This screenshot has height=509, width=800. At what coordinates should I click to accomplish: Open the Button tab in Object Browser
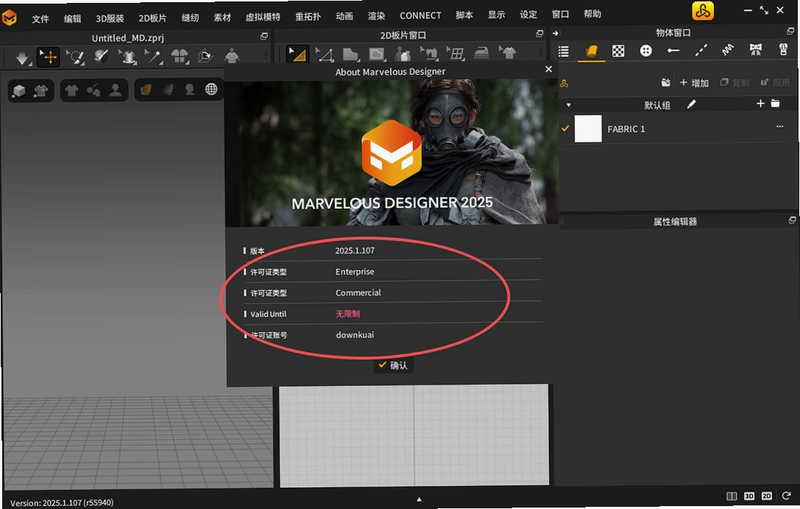click(x=646, y=51)
